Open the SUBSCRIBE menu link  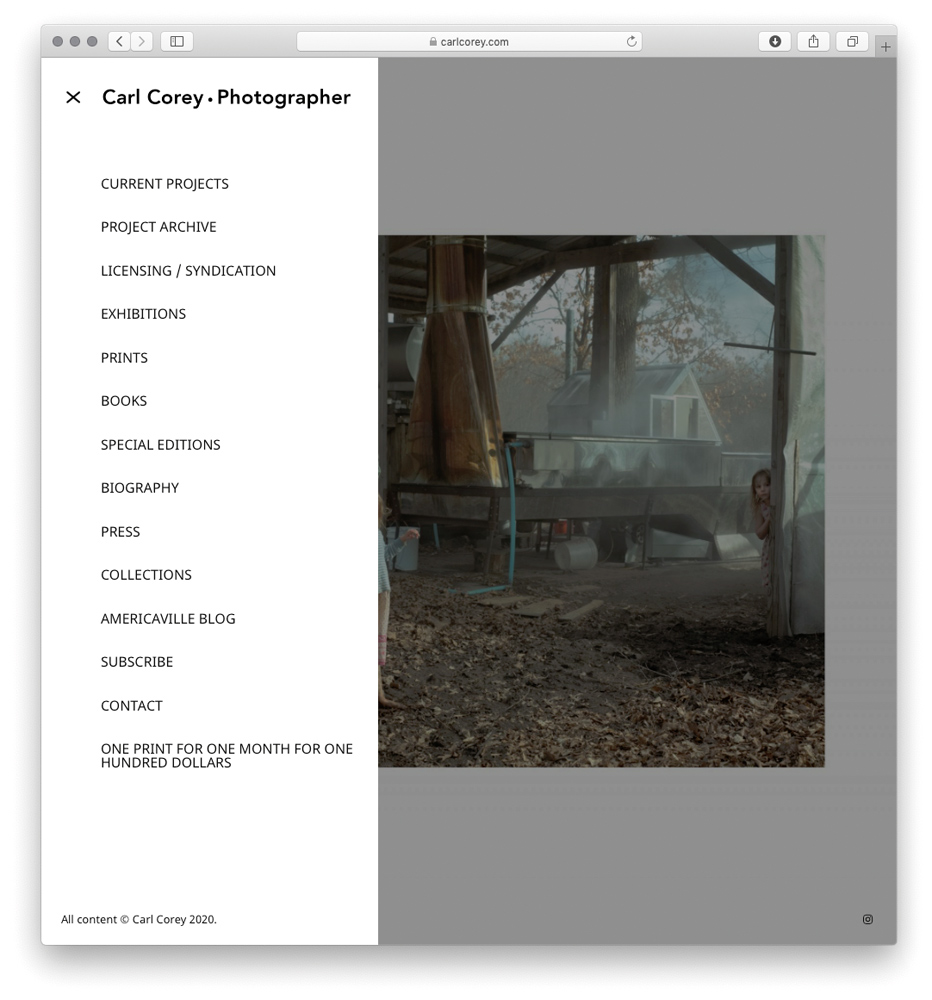click(x=137, y=662)
